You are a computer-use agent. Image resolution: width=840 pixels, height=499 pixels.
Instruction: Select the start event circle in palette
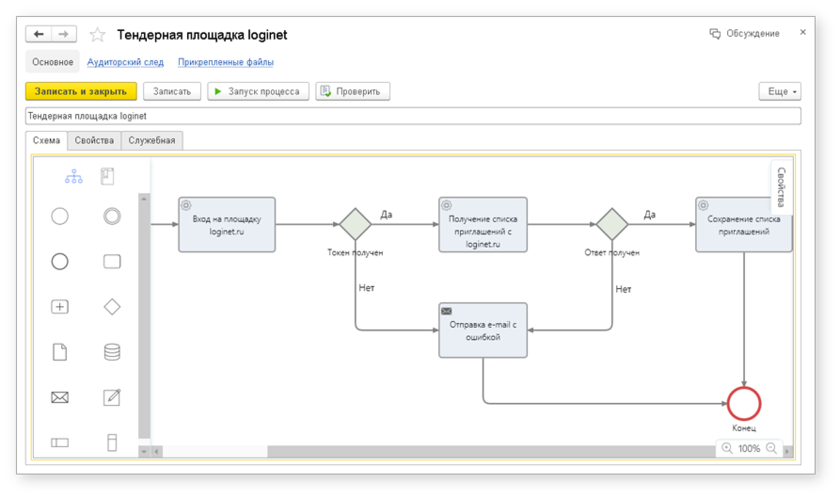(x=60, y=216)
